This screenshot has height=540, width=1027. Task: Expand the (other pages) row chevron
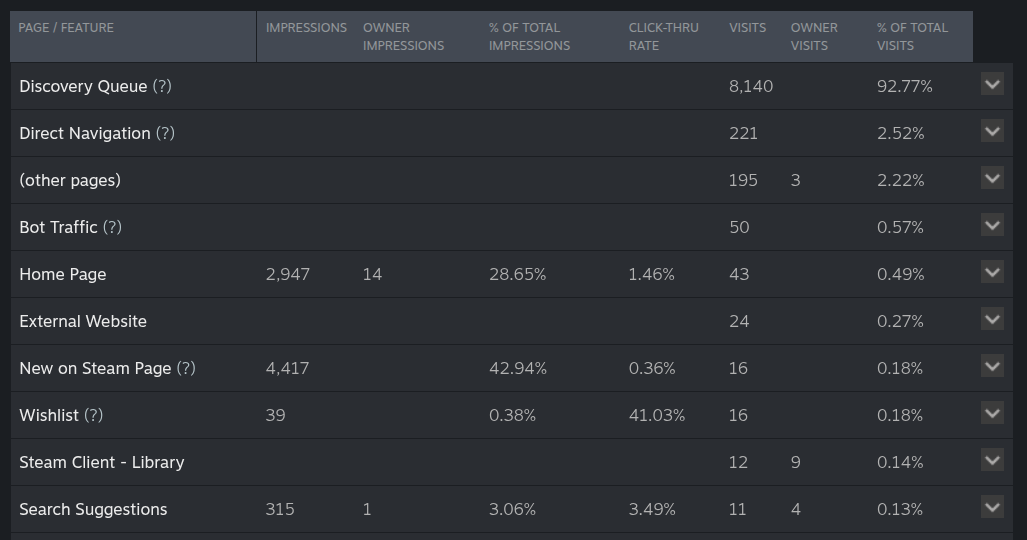(x=991, y=178)
